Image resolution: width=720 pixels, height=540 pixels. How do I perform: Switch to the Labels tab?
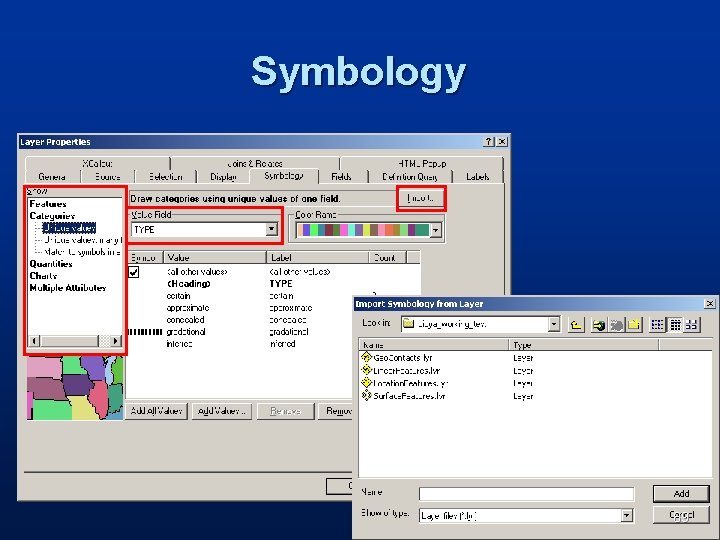478,177
